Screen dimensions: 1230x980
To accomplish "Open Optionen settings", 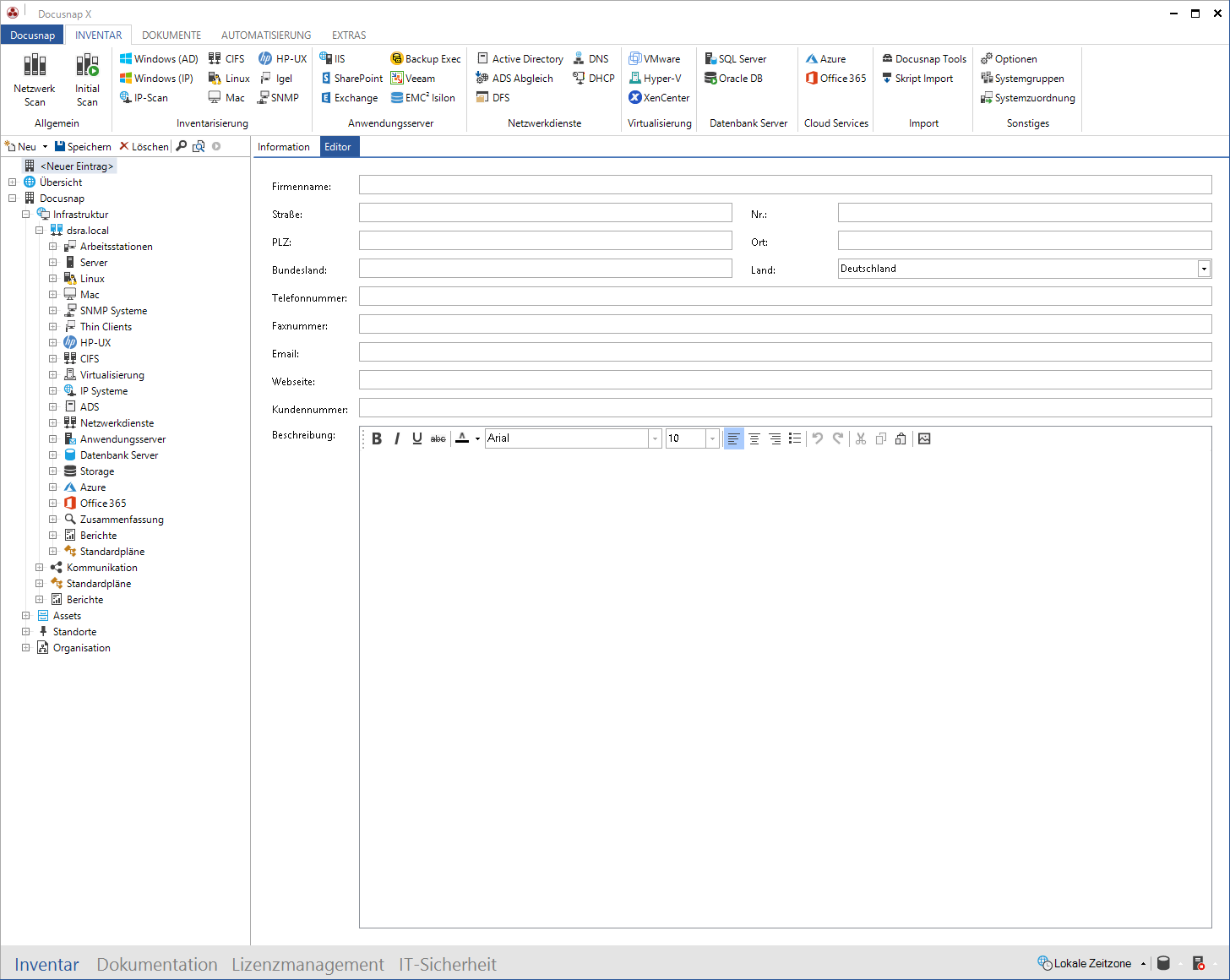I will (x=1009, y=59).
